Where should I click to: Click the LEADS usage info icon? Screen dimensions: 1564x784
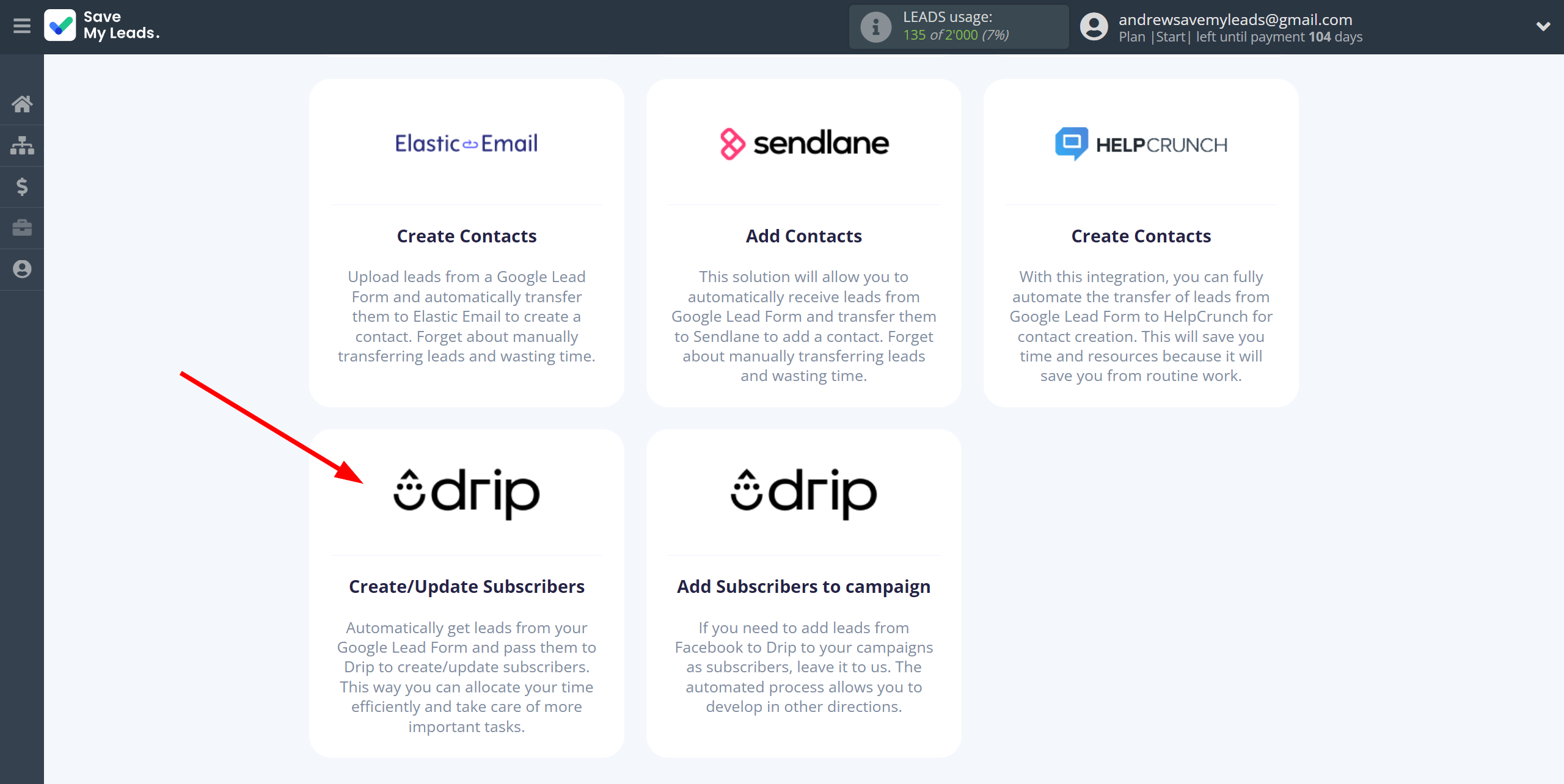875,27
